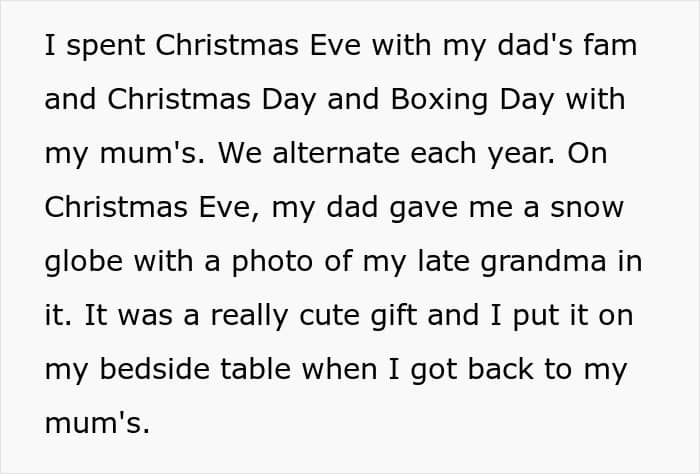Click the word "table"
The image size is (700, 474).
(251, 370)
